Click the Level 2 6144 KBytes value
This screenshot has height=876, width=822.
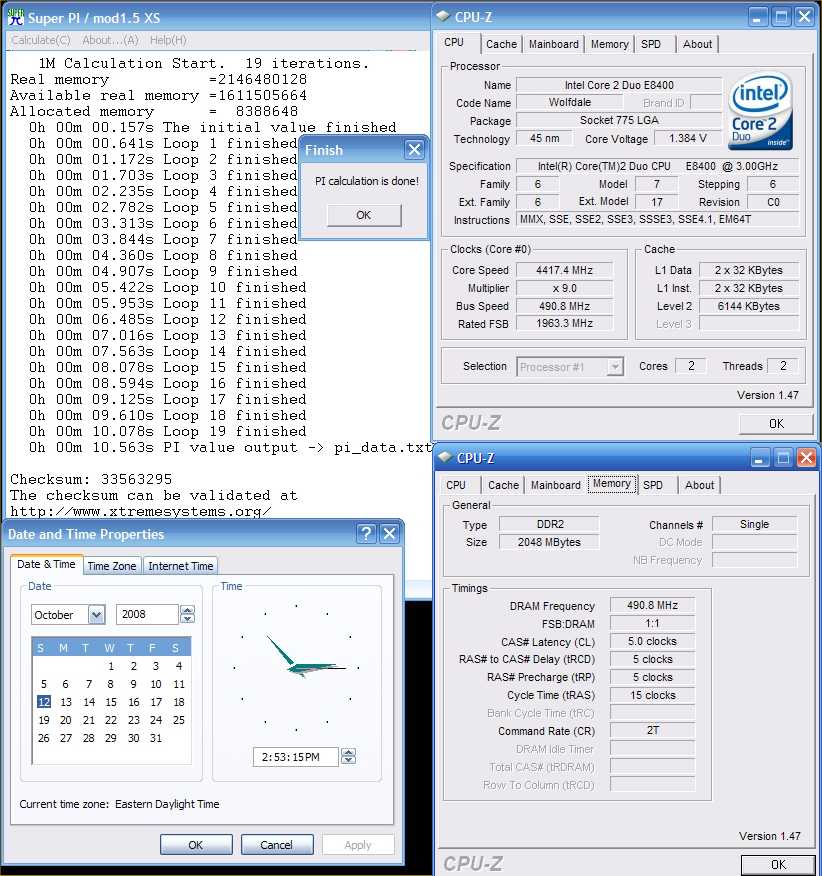pyautogui.click(x=749, y=306)
